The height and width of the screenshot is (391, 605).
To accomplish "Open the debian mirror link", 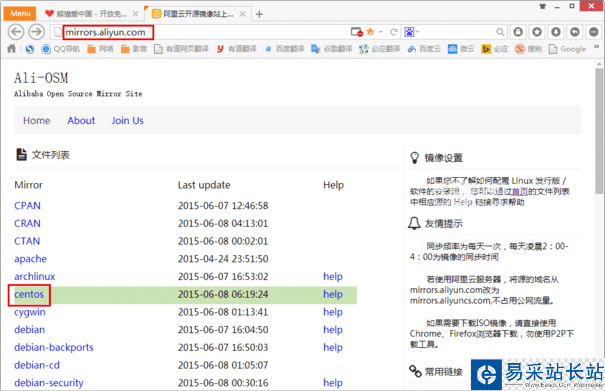I will coord(30,330).
